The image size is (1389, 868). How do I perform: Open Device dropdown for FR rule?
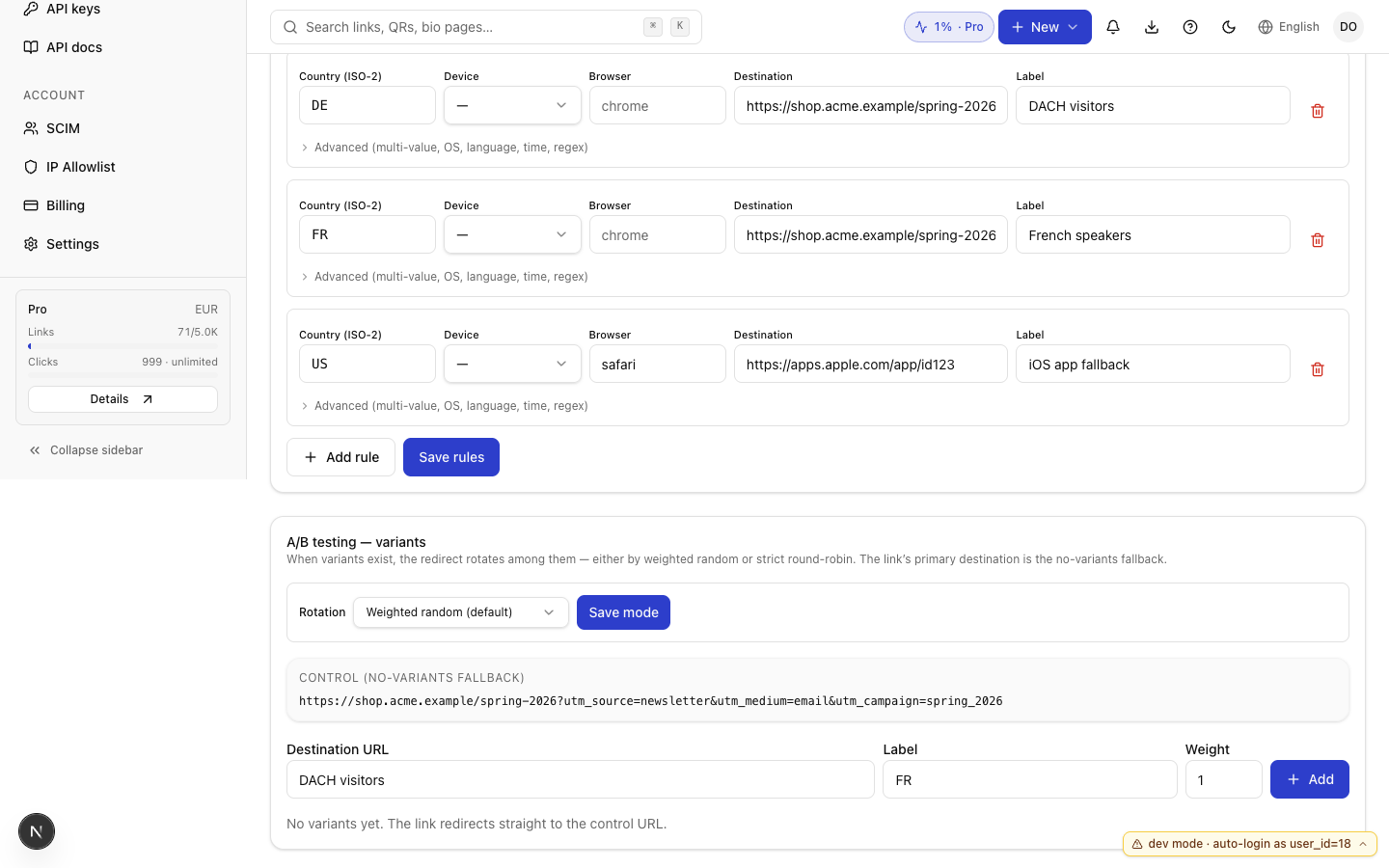pyautogui.click(x=512, y=234)
